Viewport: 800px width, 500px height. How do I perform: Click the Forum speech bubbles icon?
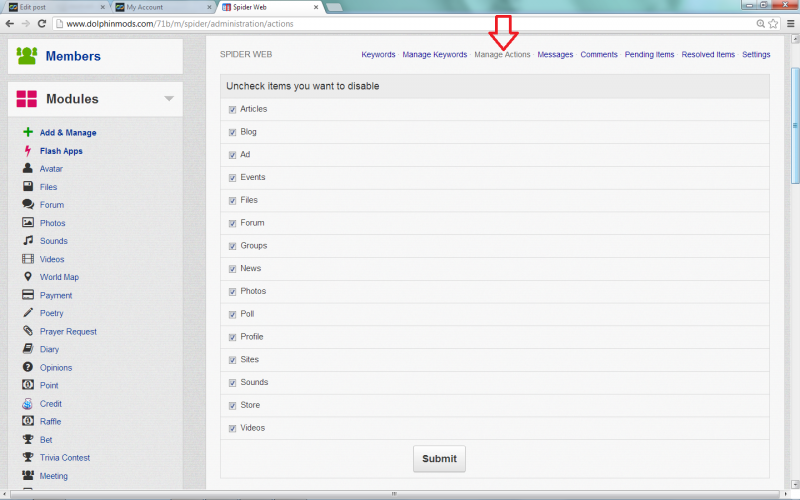tap(28, 205)
